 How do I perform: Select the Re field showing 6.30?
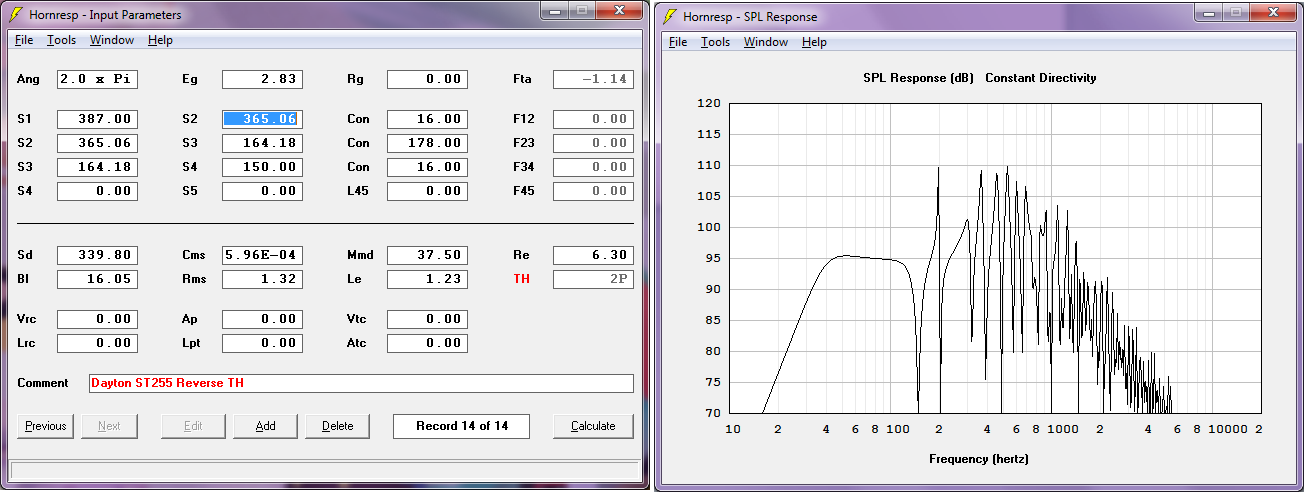coord(593,255)
